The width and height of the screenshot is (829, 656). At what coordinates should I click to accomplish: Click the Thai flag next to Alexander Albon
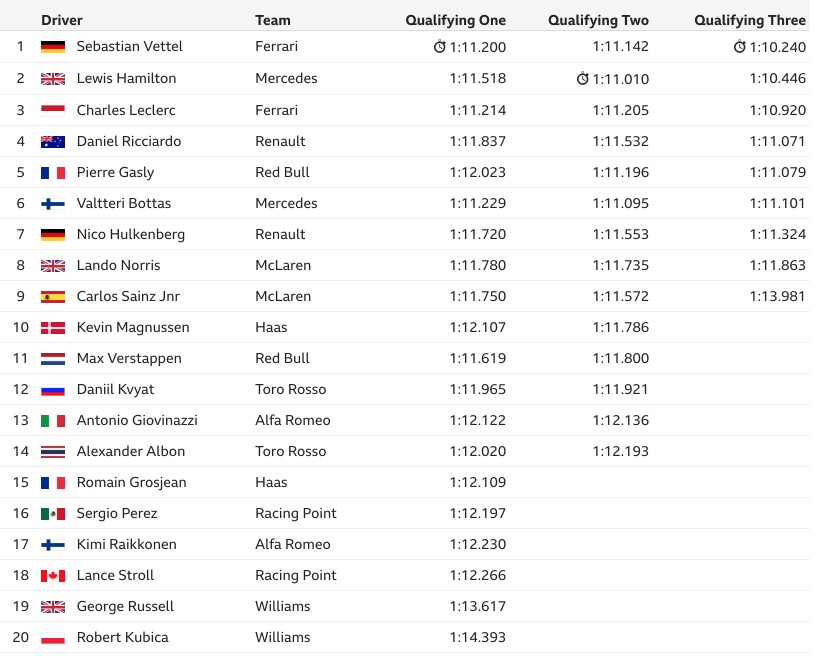point(53,451)
